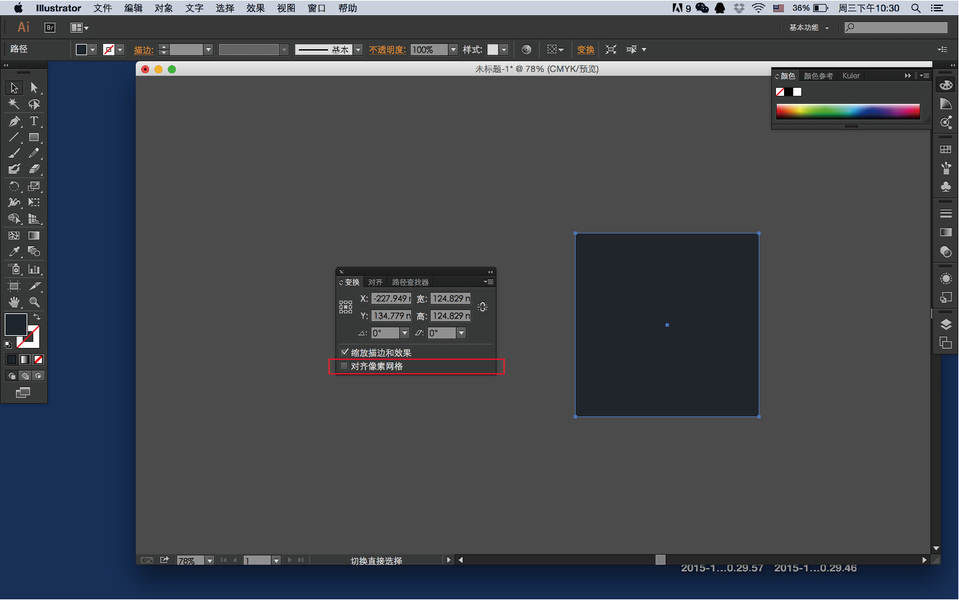959x600 pixels.
Task: Set paint mode to Gradient
Action: 24,360
